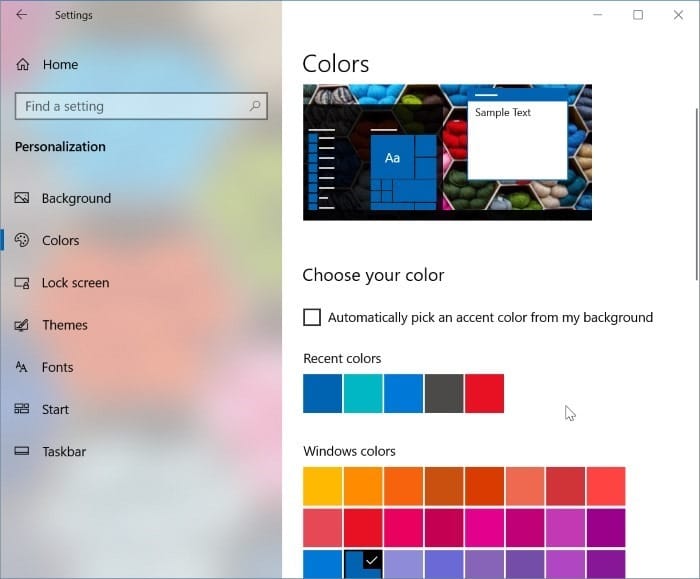Screen dimensions: 700x579
Task: Select seventh swatch in second Windows colors row
Action: pyautogui.click(x=566, y=528)
